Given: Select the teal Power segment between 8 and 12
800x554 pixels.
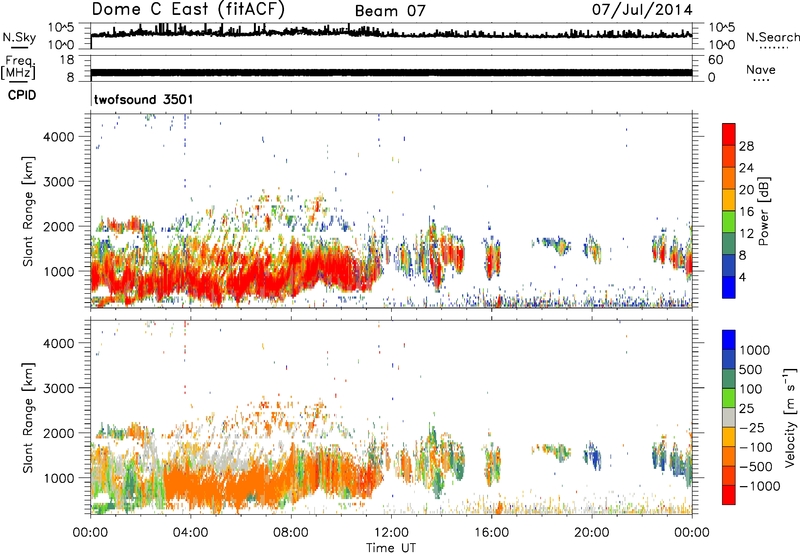Looking at the screenshot, I should (x=729, y=244).
